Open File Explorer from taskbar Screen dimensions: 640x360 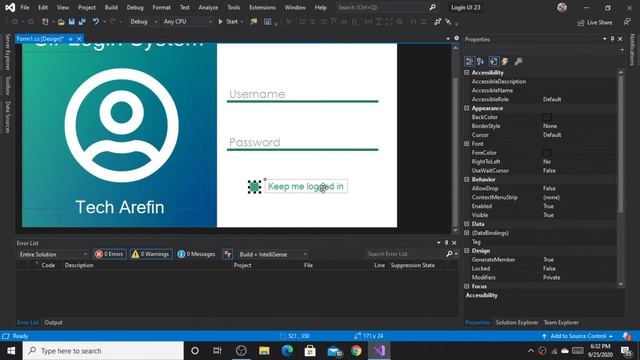click(x=264, y=351)
